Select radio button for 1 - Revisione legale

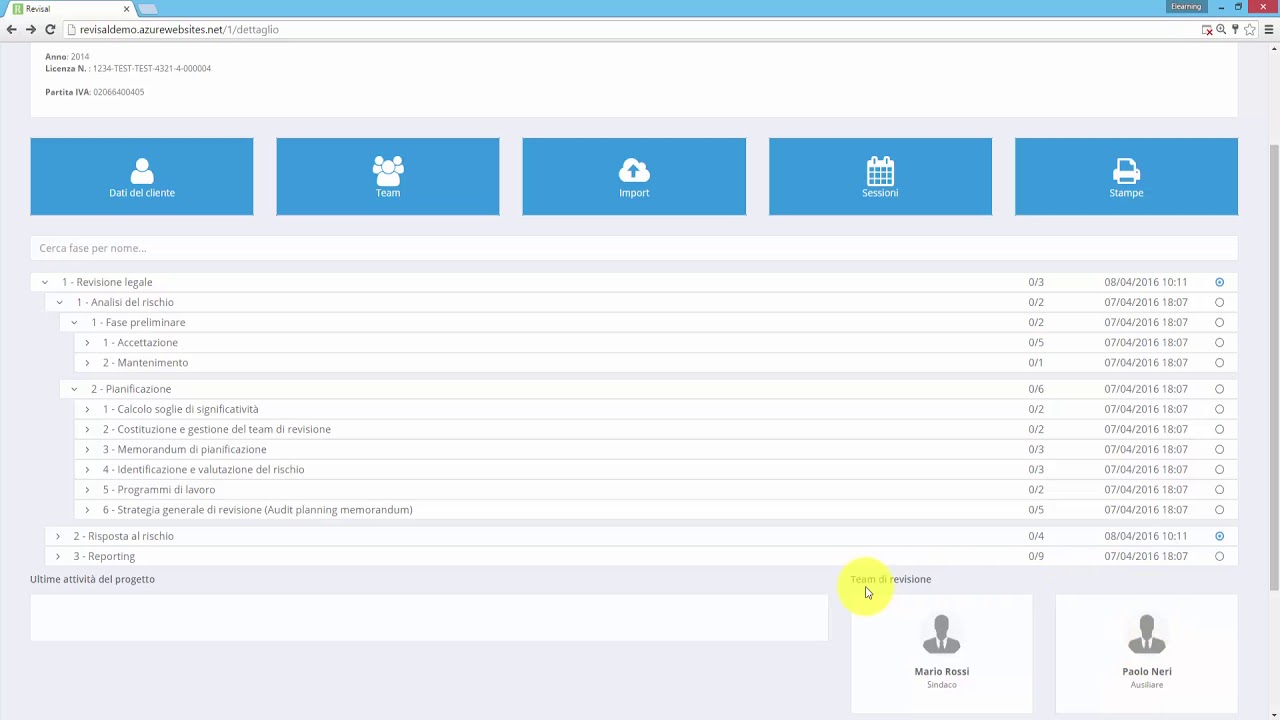[x=1219, y=282]
